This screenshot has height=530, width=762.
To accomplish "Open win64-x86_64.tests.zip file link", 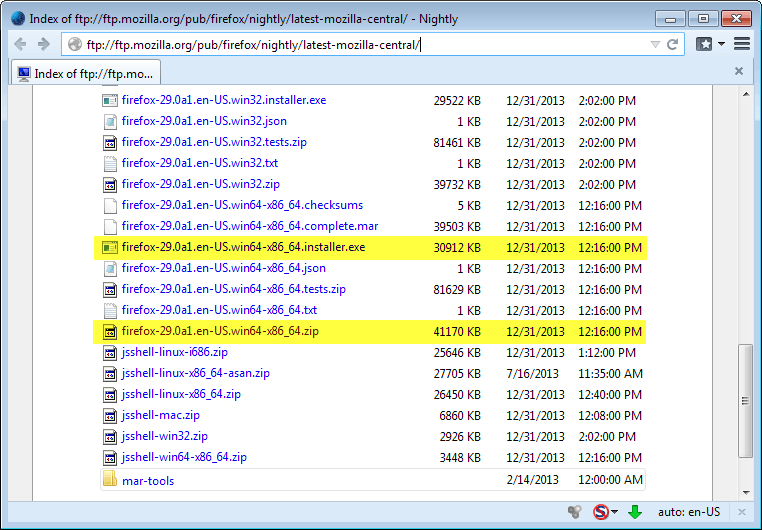I will pyautogui.click(x=233, y=289).
